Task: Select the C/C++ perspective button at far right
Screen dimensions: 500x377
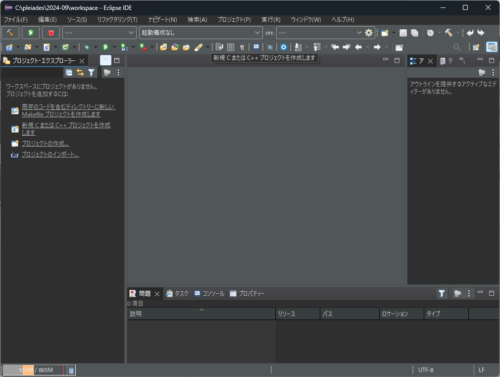Action: 492,47
